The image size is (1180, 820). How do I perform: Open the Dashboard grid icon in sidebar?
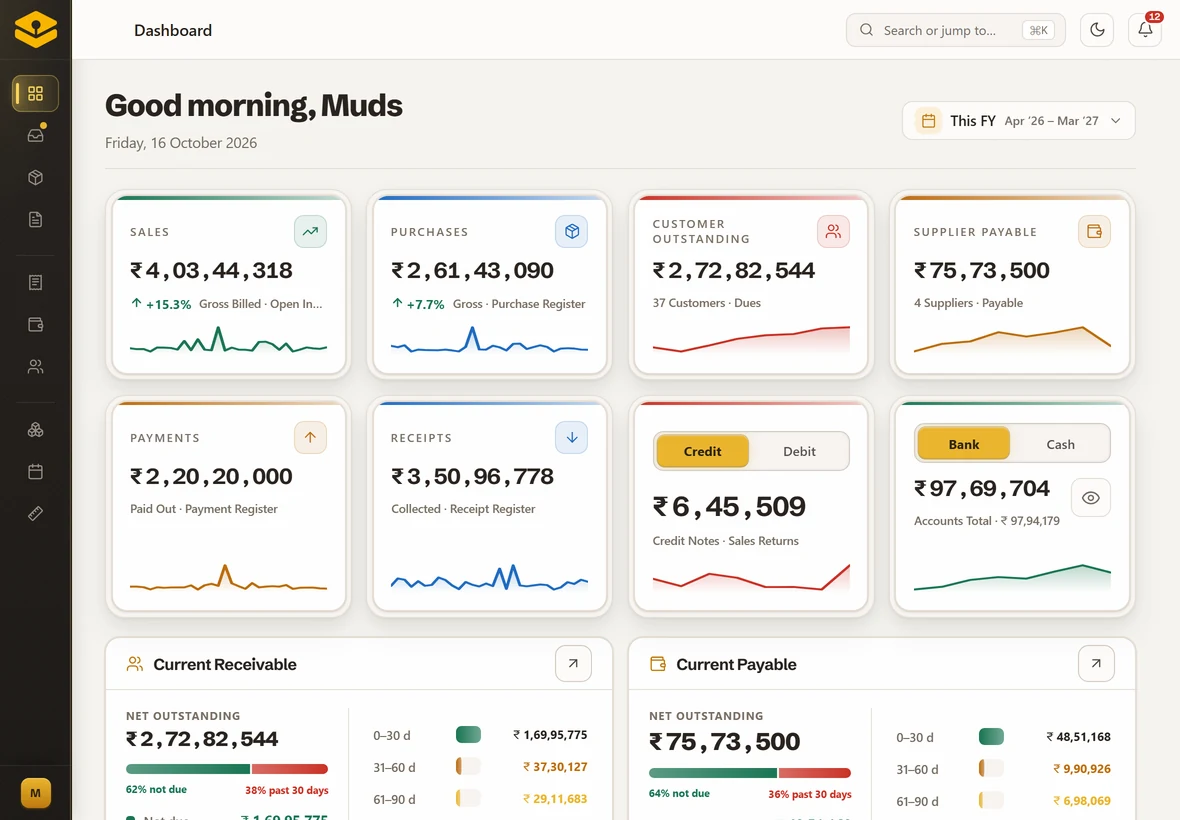click(x=35, y=93)
